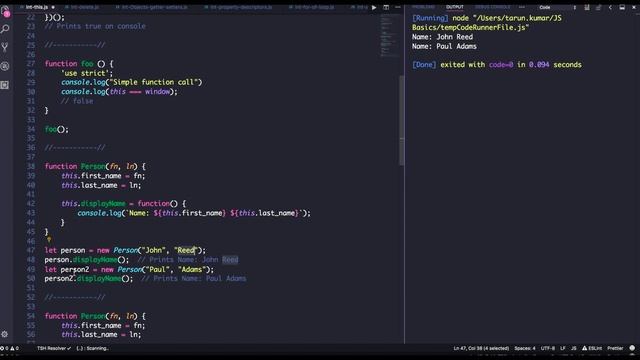
Task: Click 'use strict' on line 28
Action: tap(87, 73)
